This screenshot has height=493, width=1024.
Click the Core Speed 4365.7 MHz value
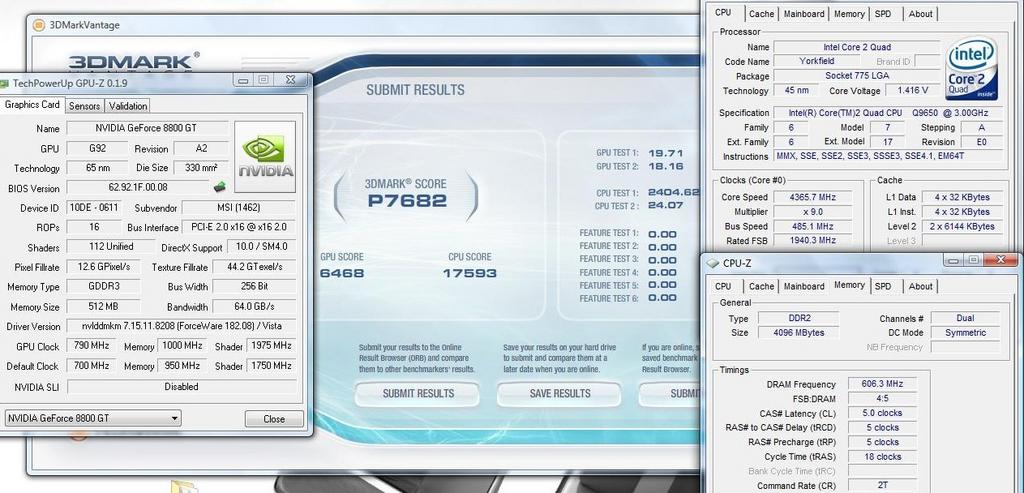coord(812,197)
